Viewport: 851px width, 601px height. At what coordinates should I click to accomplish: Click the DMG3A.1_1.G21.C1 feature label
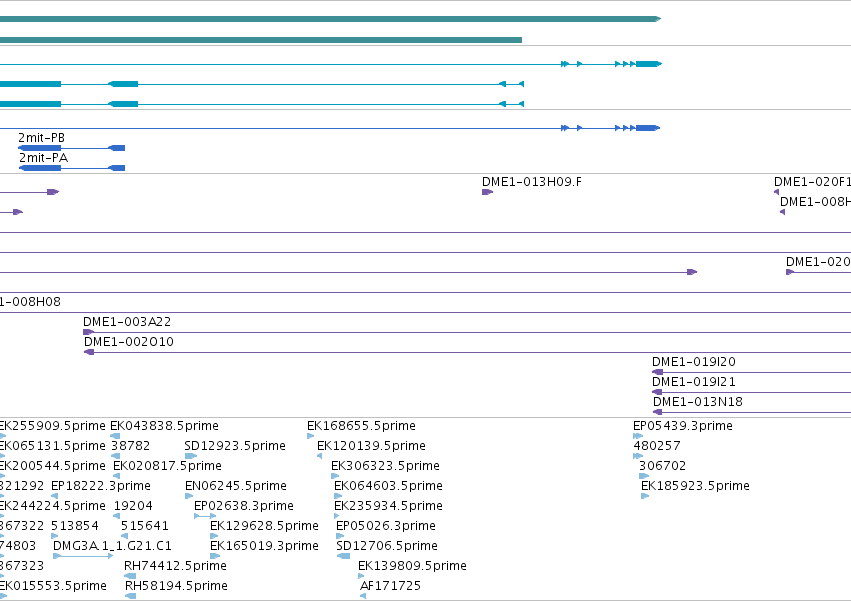click(x=112, y=546)
